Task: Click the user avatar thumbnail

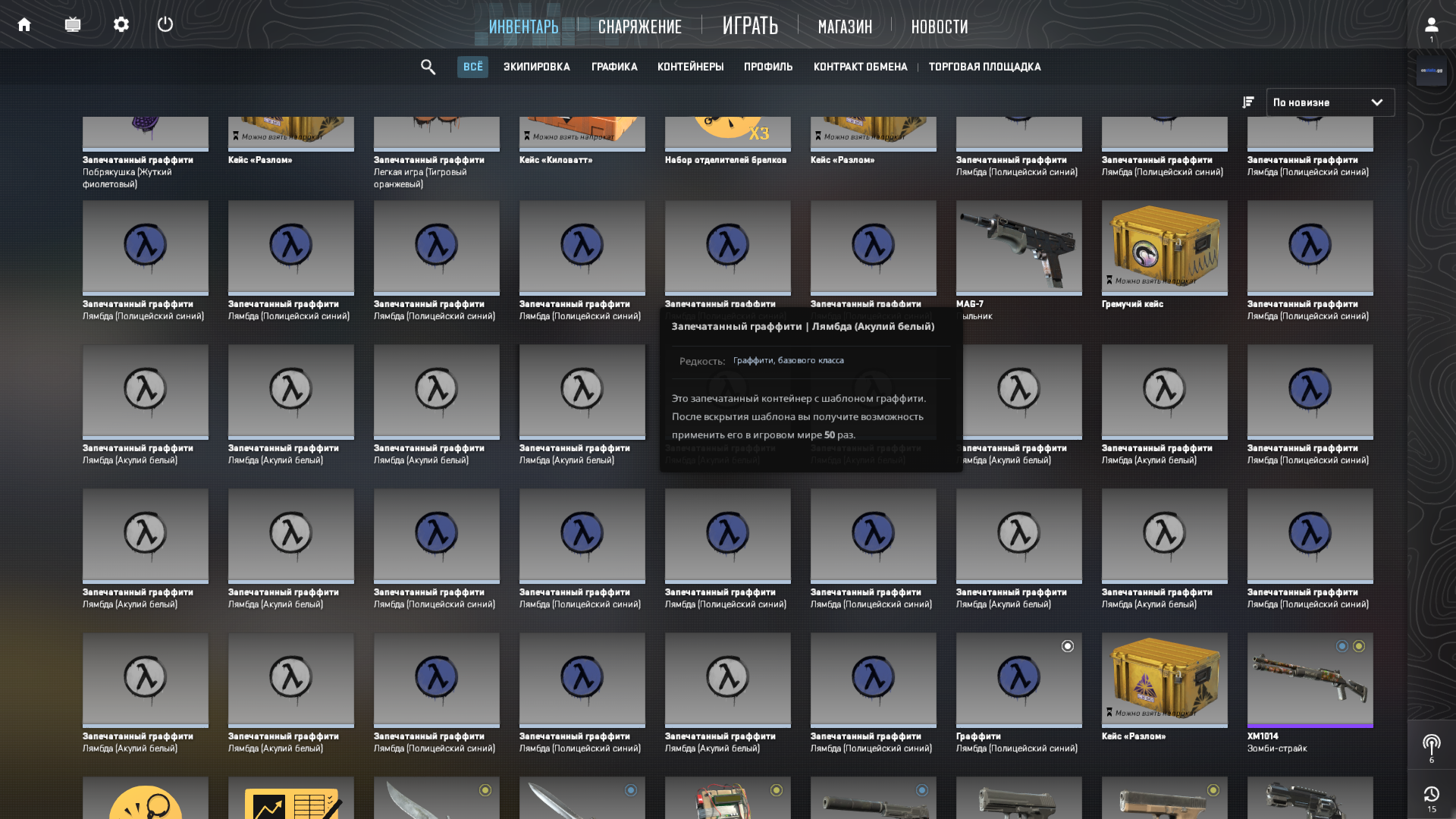Action: [1432, 71]
